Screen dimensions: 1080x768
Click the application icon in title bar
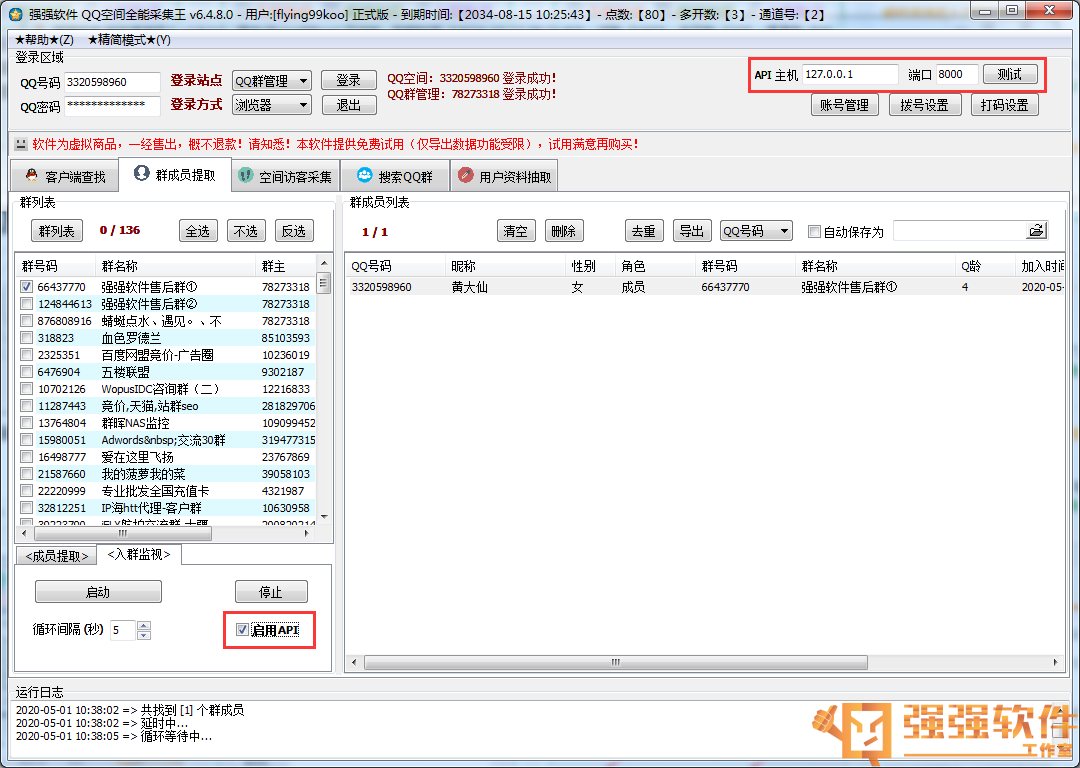point(15,14)
